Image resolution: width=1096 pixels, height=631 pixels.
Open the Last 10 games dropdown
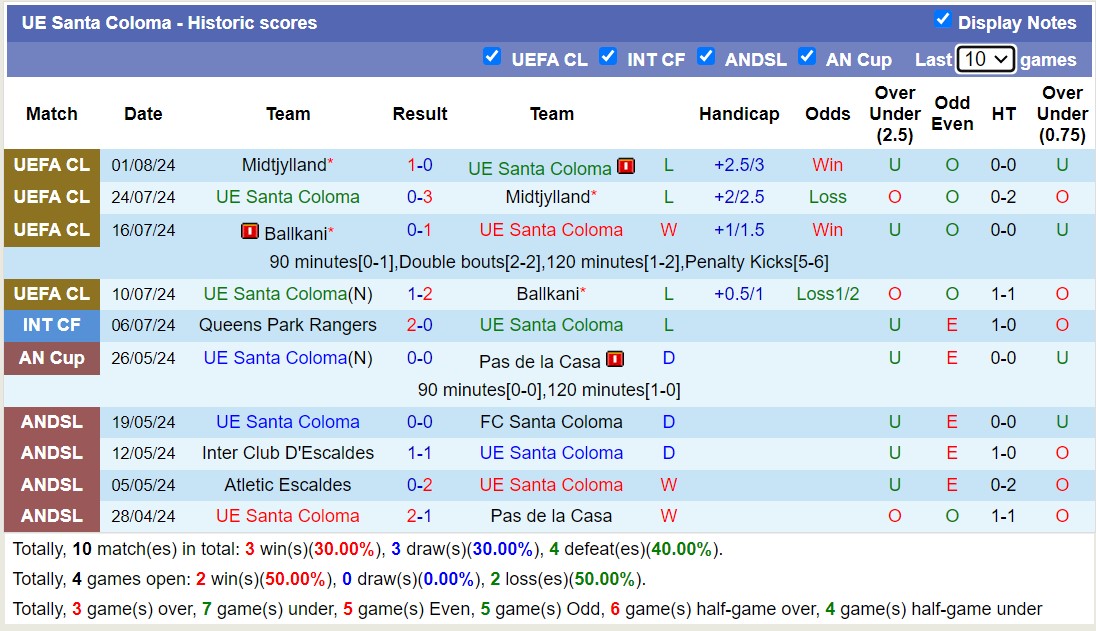click(985, 59)
